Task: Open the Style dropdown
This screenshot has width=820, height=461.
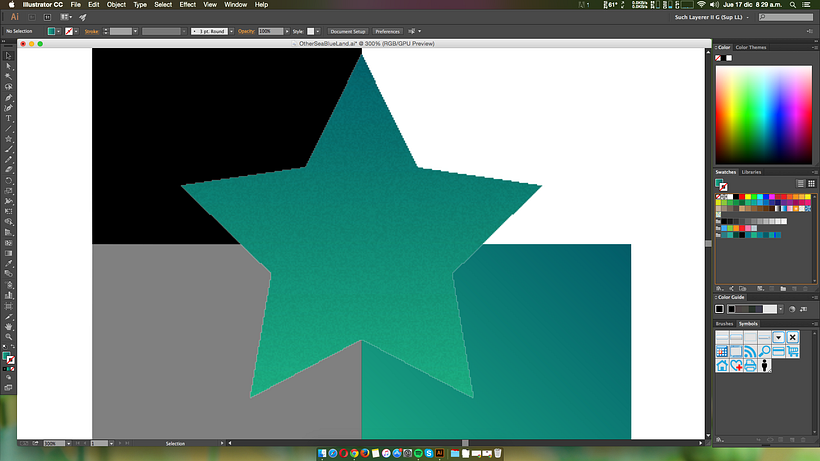Action: tap(317, 31)
